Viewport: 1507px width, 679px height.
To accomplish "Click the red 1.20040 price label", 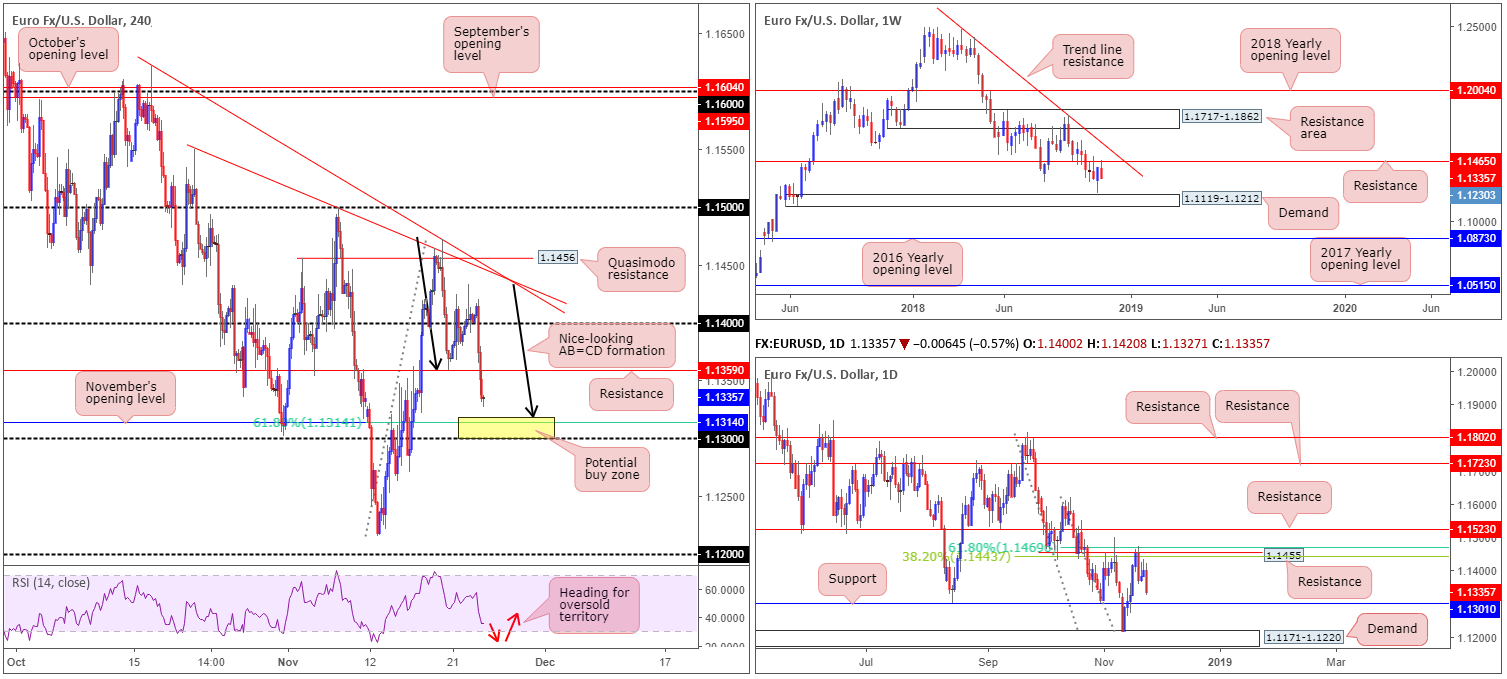I will [x=1475, y=89].
